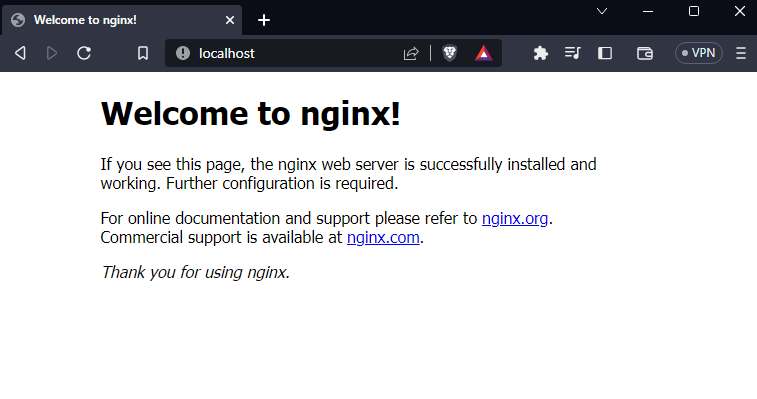Share this page using the share icon
The height and width of the screenshot is (399, 757).
411,53
